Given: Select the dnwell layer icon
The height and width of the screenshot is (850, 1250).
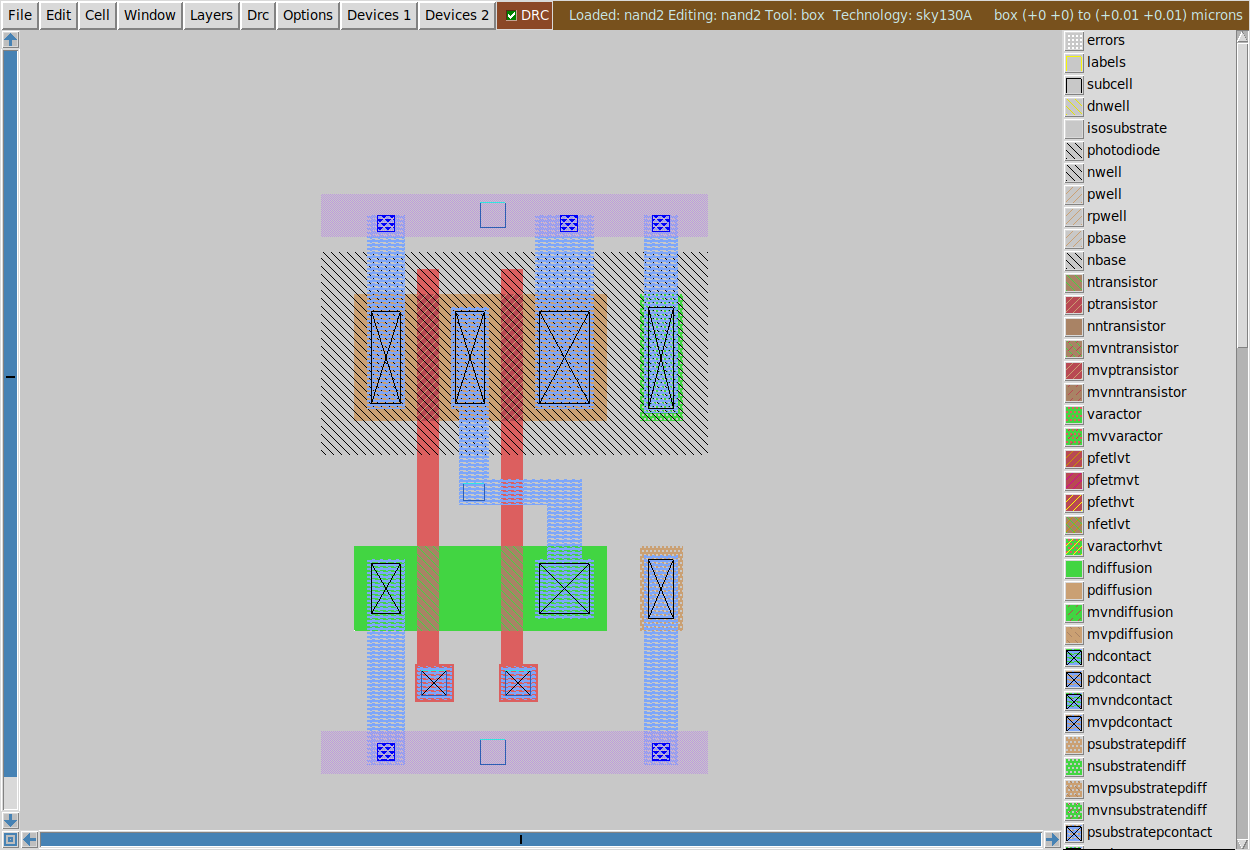Looking at the screenshot, I should point(1074,107).
